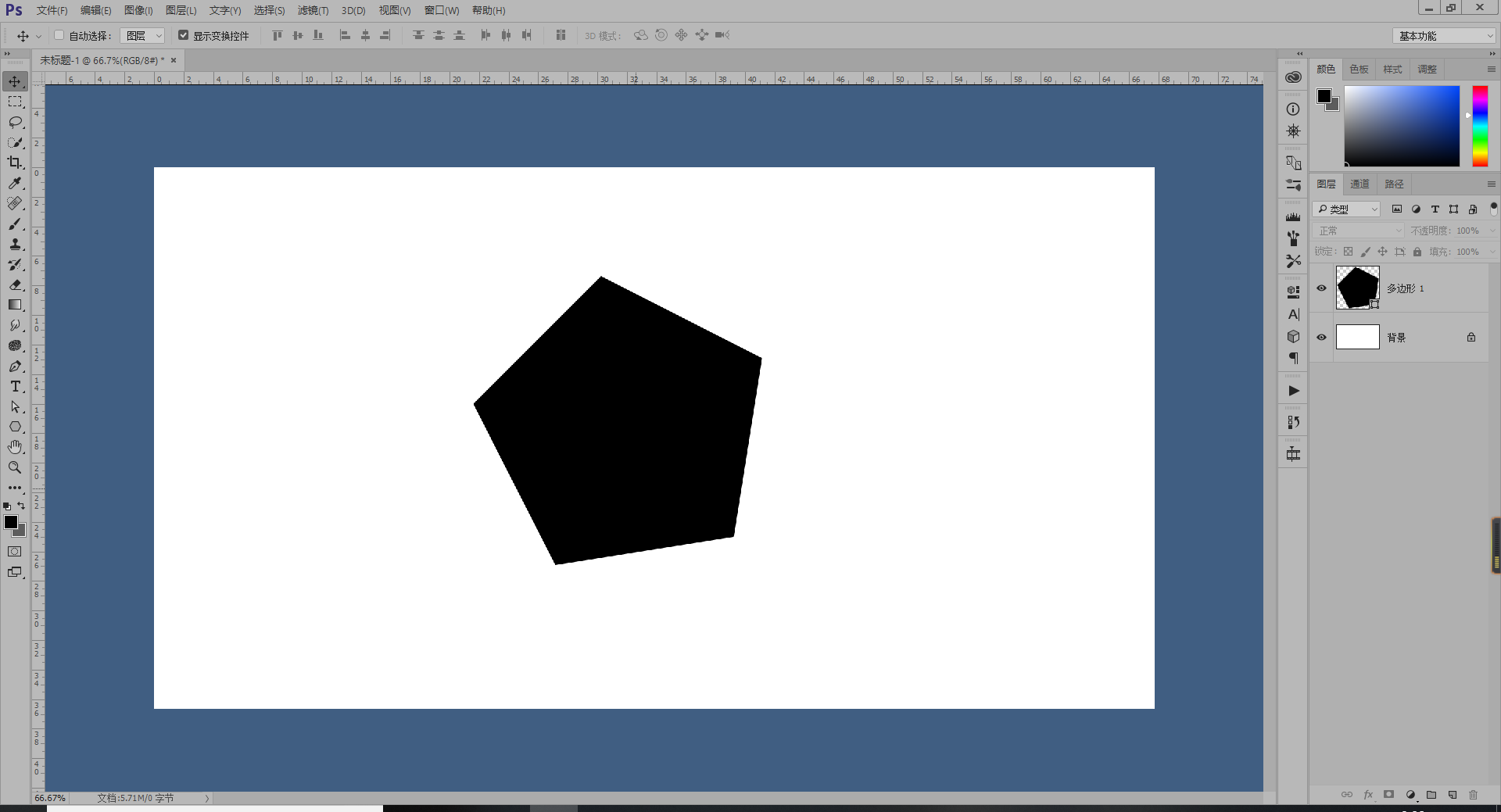
Task: Switch to the 通道 tab
Action: [x=1359, y=184]
